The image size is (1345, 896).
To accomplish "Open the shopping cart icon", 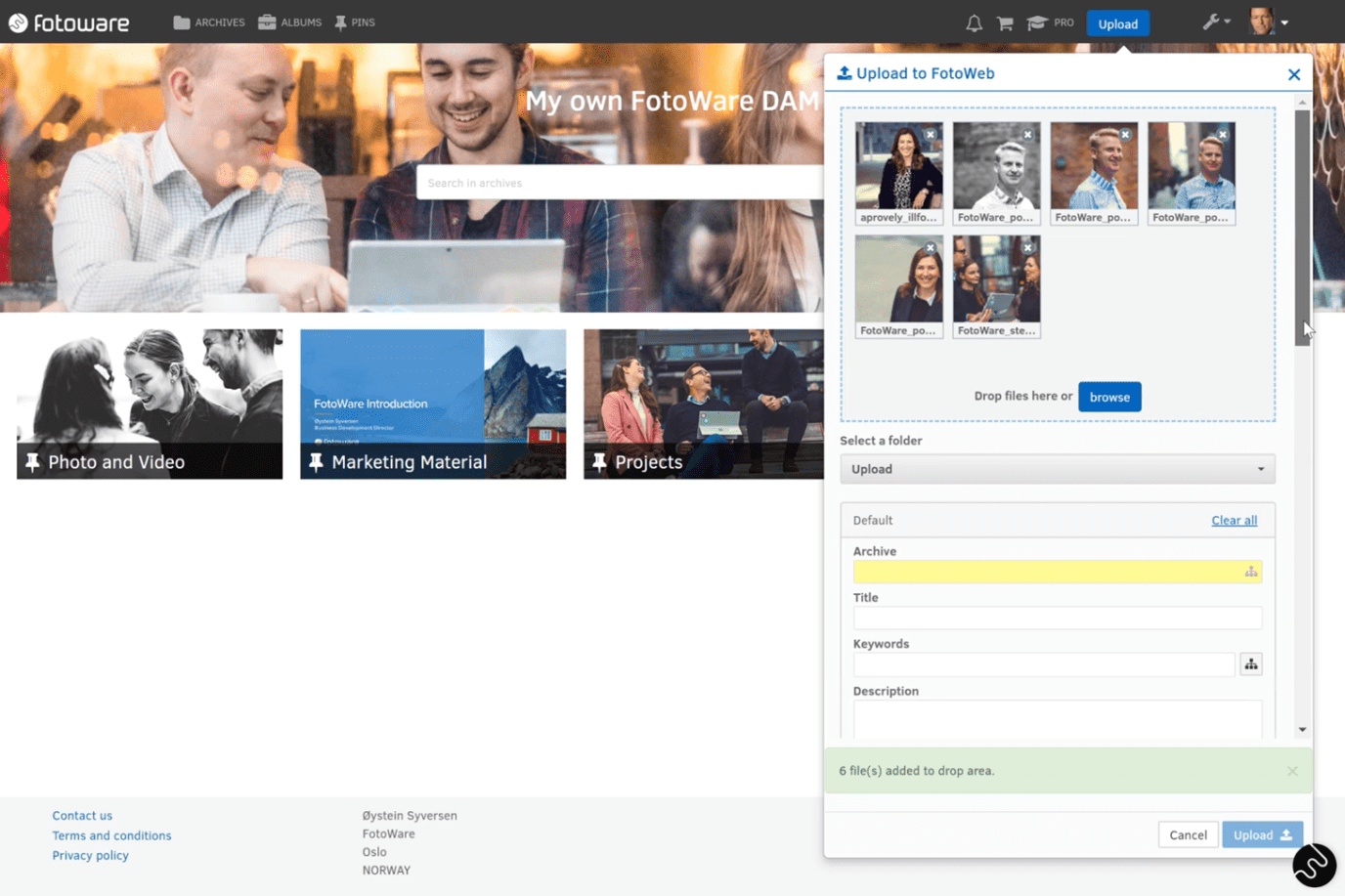I will (x=1005, y=23).
